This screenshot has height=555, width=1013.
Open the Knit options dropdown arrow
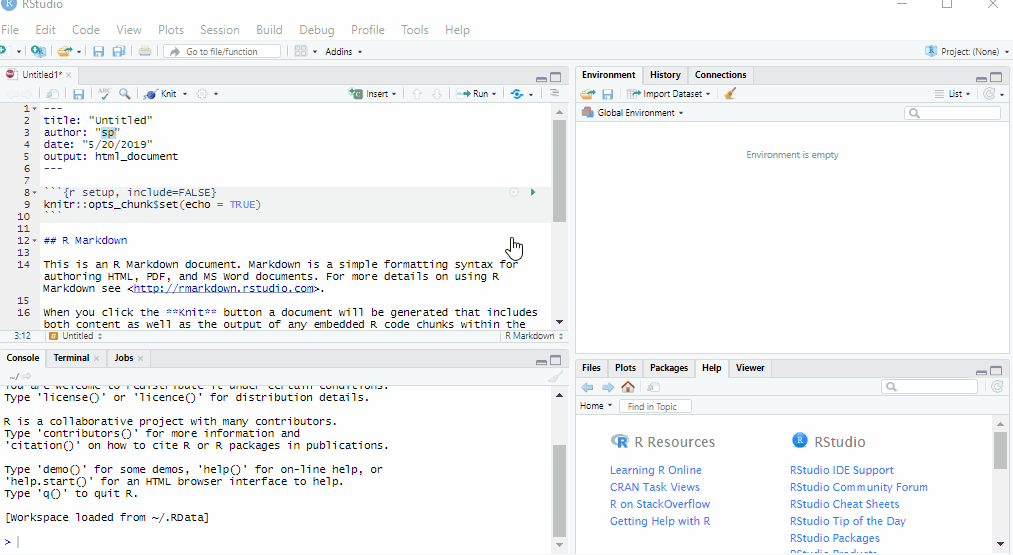185,94
